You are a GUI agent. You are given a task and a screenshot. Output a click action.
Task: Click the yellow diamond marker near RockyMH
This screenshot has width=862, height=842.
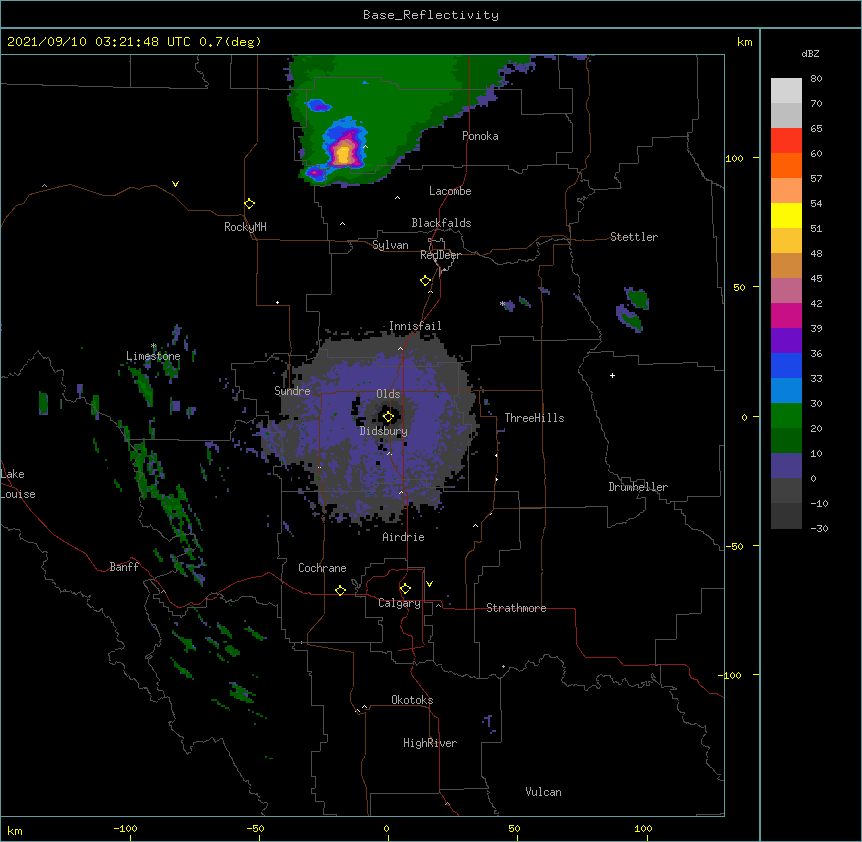[x=249, y=204]
